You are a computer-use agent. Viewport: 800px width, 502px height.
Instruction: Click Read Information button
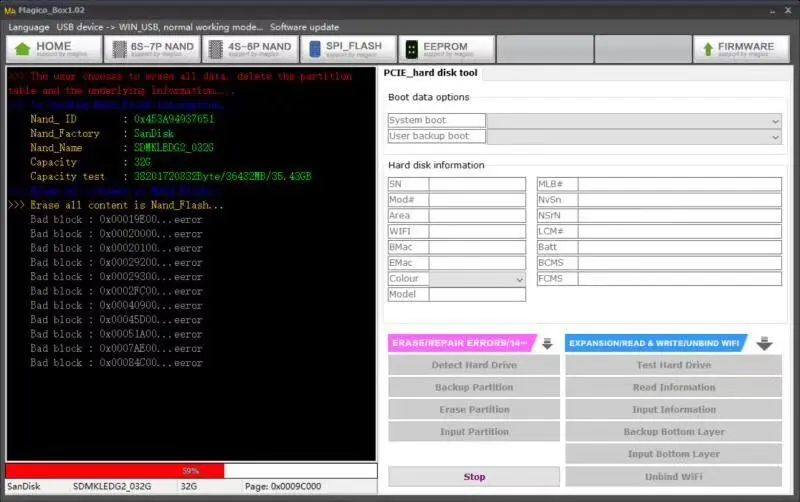pyautogui.click(x=673, y=388)
